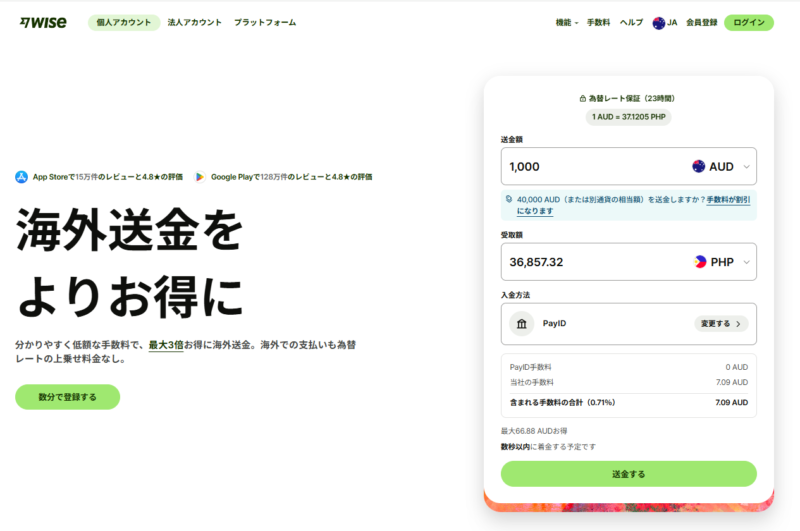Image resolution: width=800 pixels, height=531 pixels.
Task: Open the プラットフォーム tab
Action: tap(265, 22)
